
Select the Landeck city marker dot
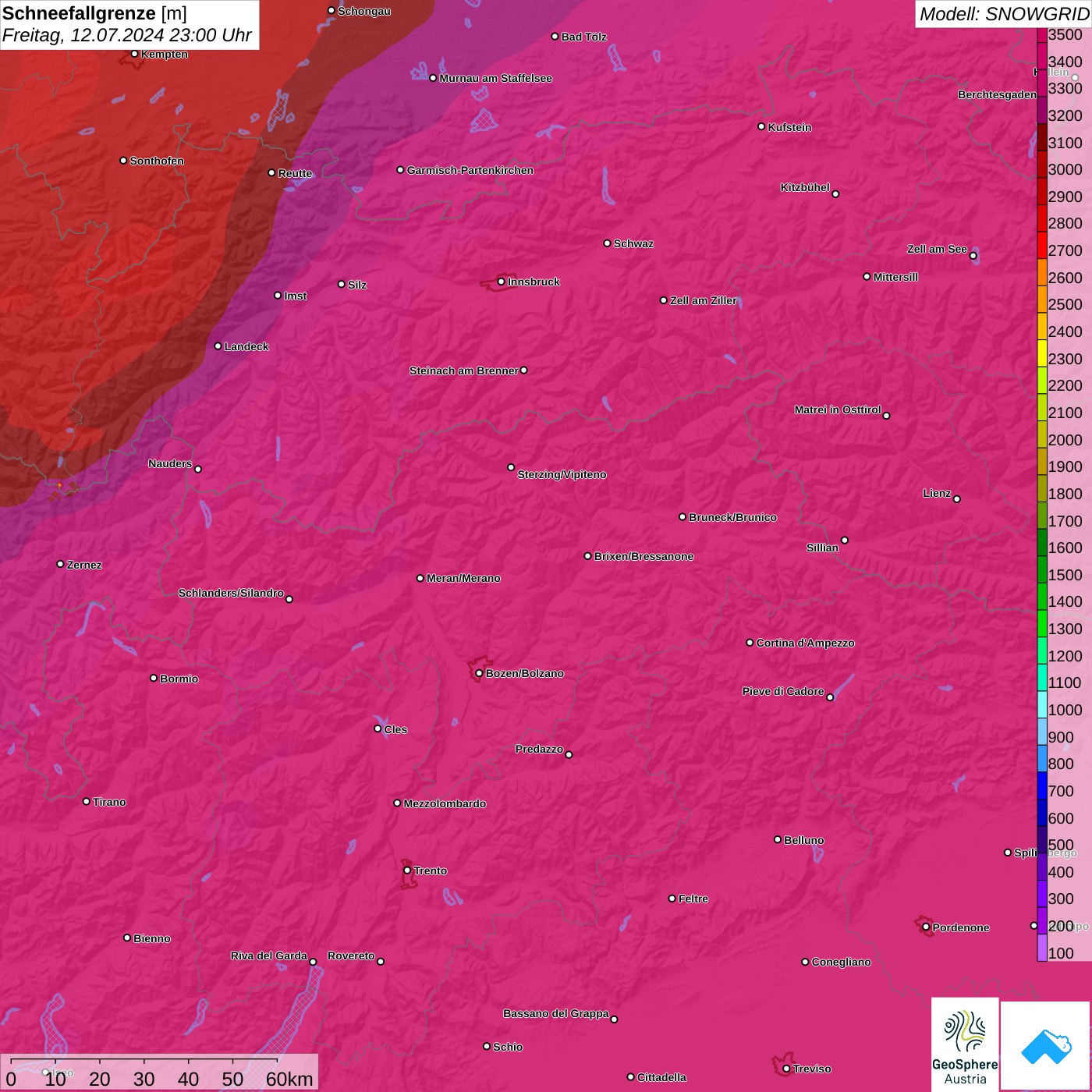point(218,346)
